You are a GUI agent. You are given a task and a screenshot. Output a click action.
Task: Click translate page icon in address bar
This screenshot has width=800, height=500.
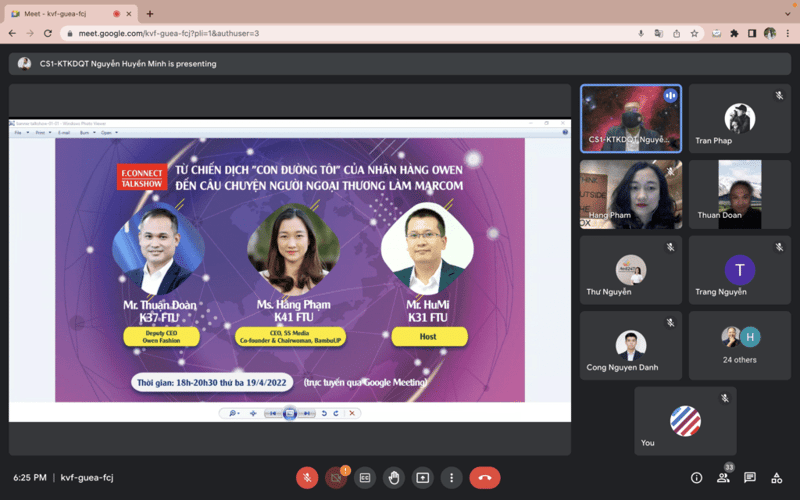[659, 33]
